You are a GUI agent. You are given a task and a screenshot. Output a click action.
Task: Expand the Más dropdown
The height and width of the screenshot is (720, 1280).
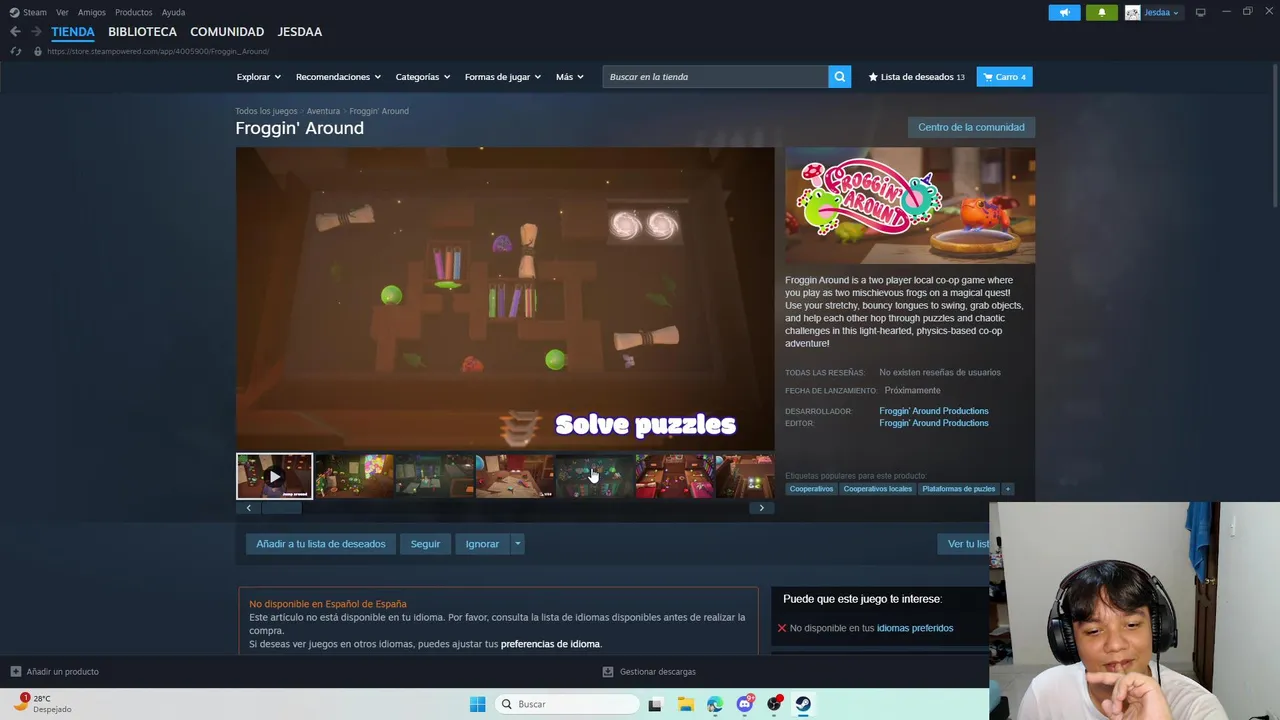(570, 77)
